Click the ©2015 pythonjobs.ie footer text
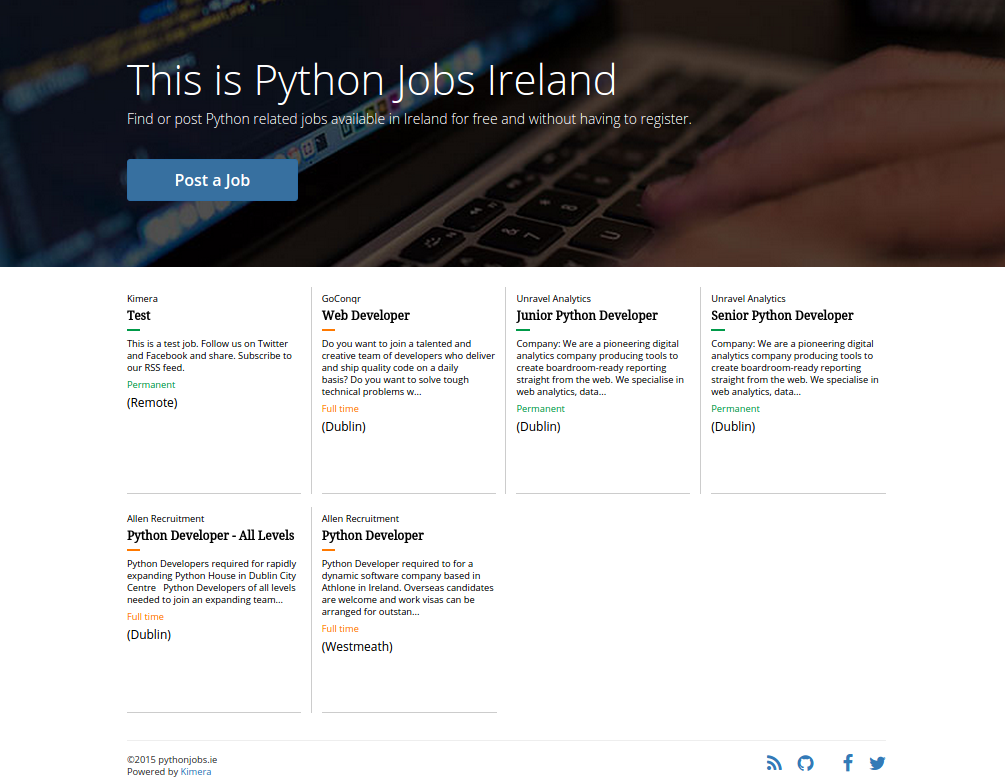Image resolution: width=1005 pixels, height=782 pixels. tap(172, 760)
